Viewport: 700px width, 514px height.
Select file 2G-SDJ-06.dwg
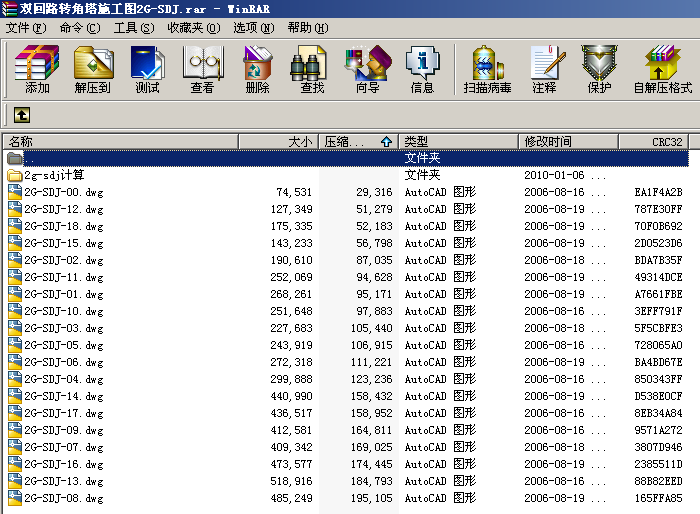tap(64, 362)
